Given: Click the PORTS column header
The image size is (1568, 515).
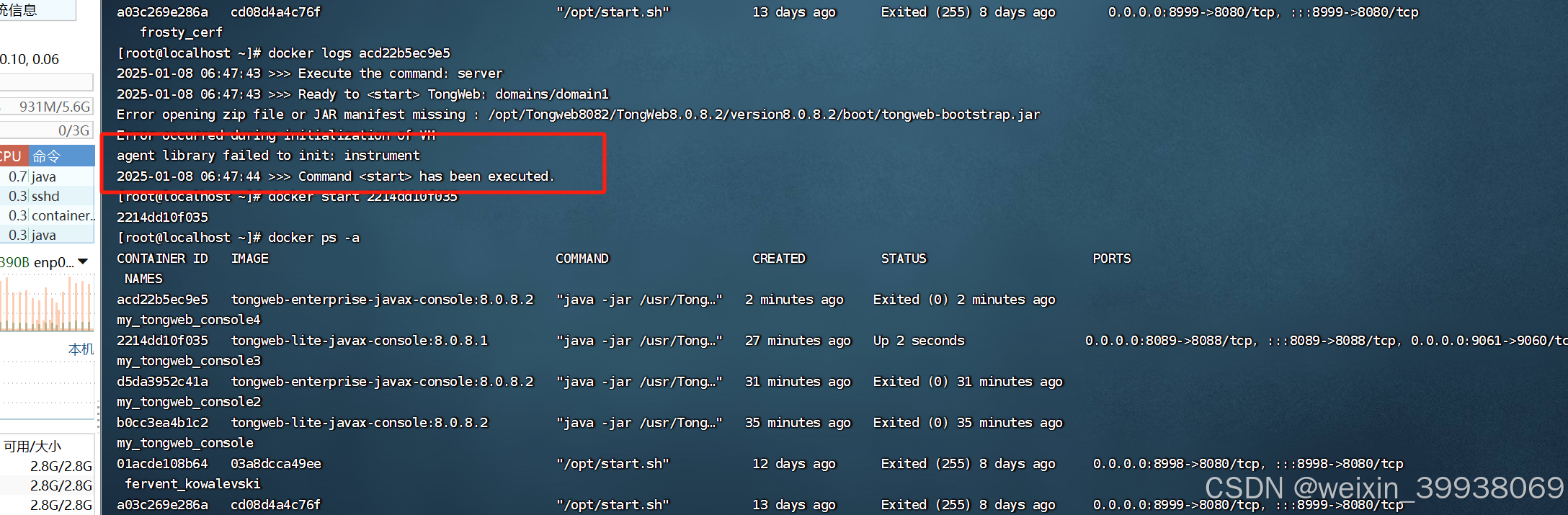Looking at the screenshot, I should [x=1112, y=259].
